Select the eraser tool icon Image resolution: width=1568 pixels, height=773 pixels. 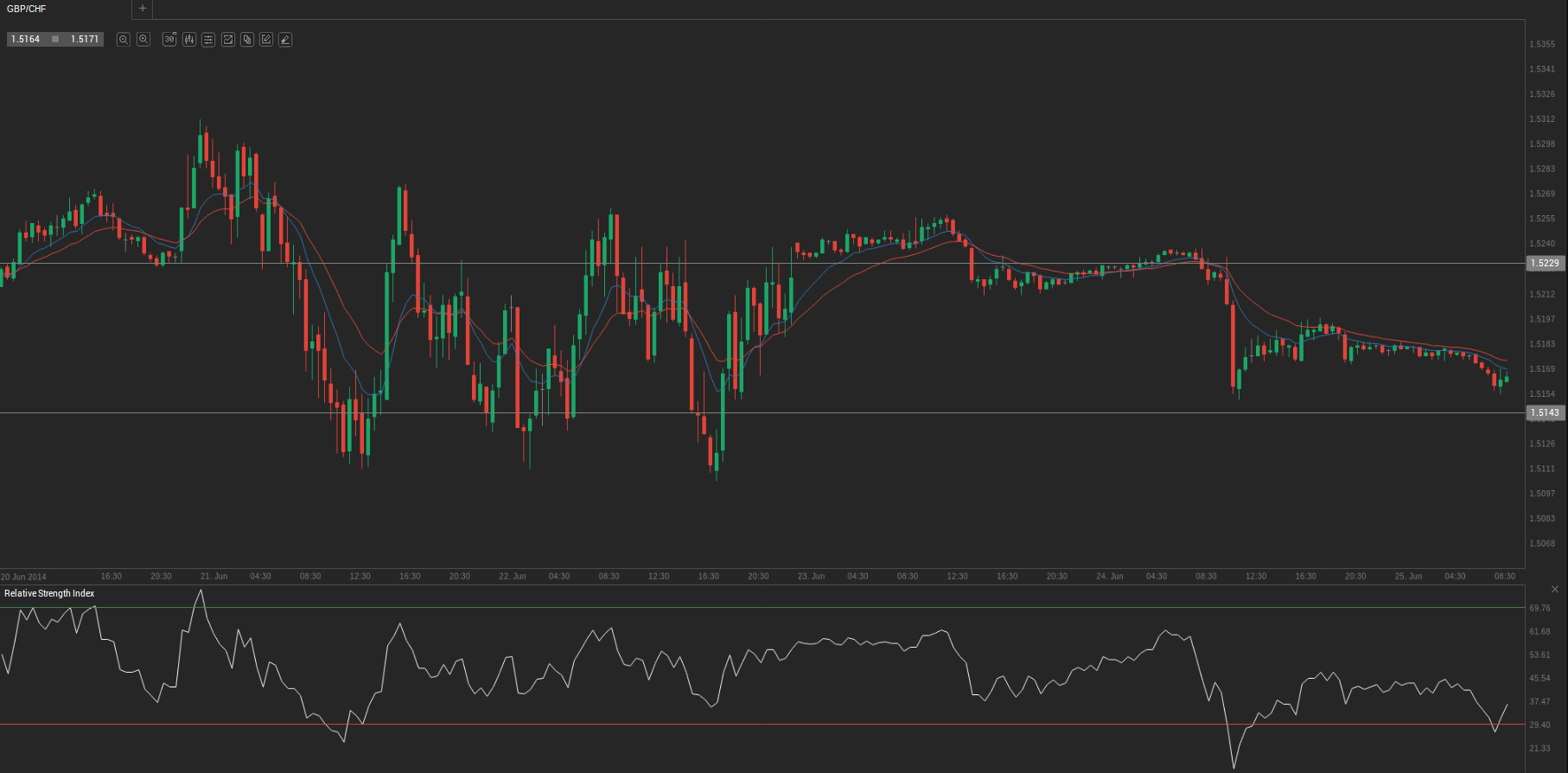click(x=285, y=40)
